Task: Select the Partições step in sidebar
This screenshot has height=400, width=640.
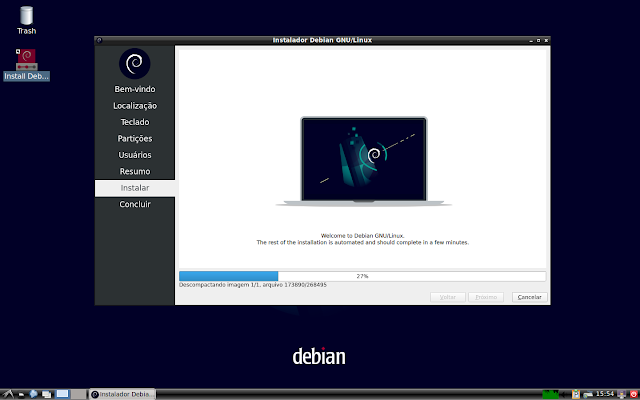Action: click(x=135, y=138)
